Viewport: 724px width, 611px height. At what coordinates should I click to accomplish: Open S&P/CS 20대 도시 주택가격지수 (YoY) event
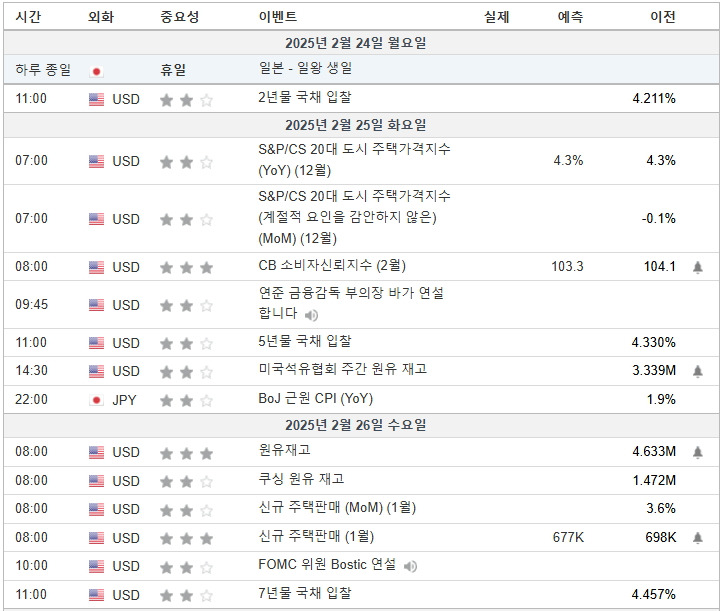(x=354, y=160)
